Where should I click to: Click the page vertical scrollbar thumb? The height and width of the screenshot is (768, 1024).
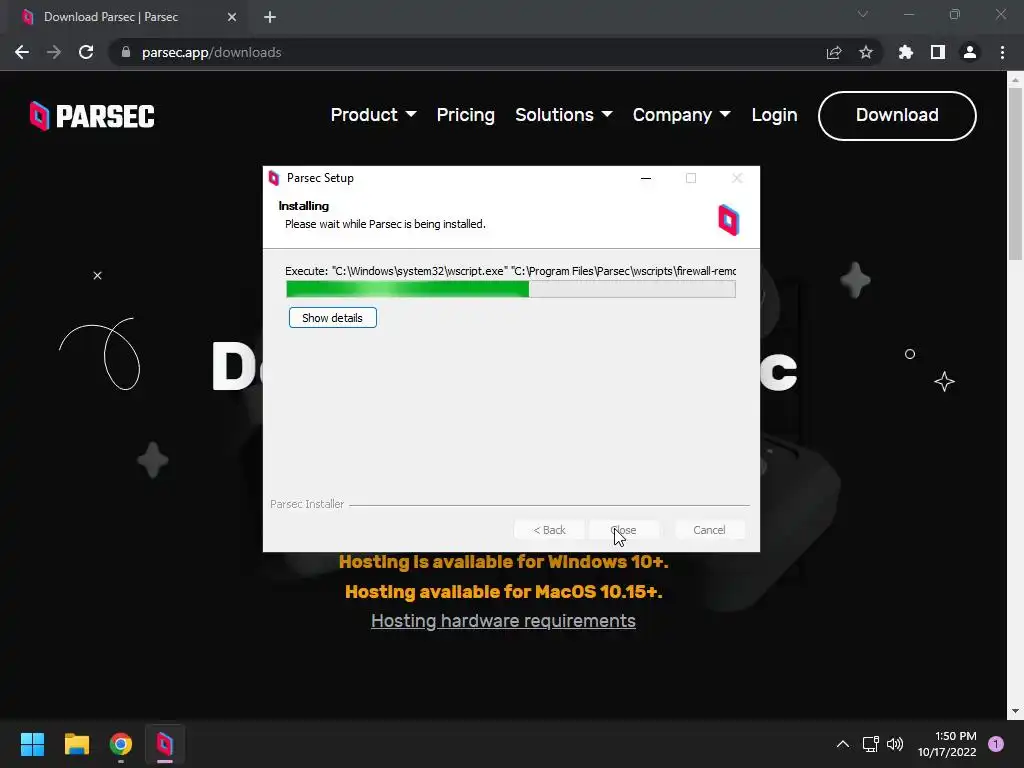click(1015, 175)
